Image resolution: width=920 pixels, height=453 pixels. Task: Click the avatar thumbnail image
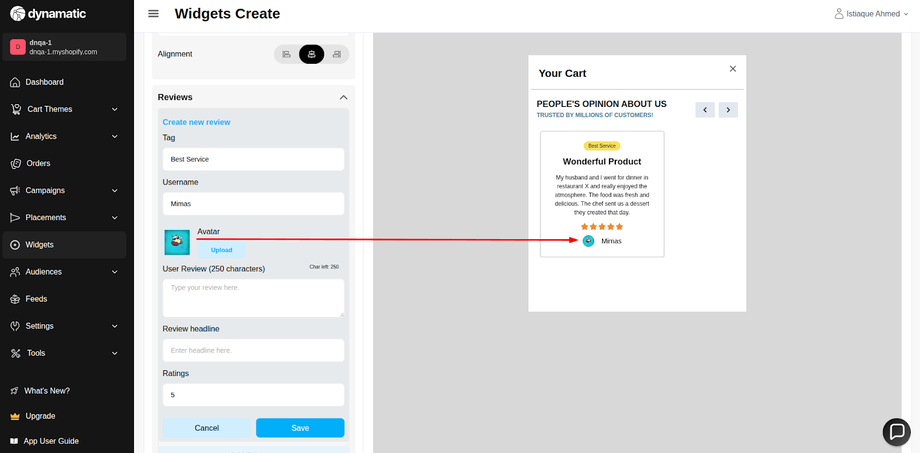(x=177, y=242)
